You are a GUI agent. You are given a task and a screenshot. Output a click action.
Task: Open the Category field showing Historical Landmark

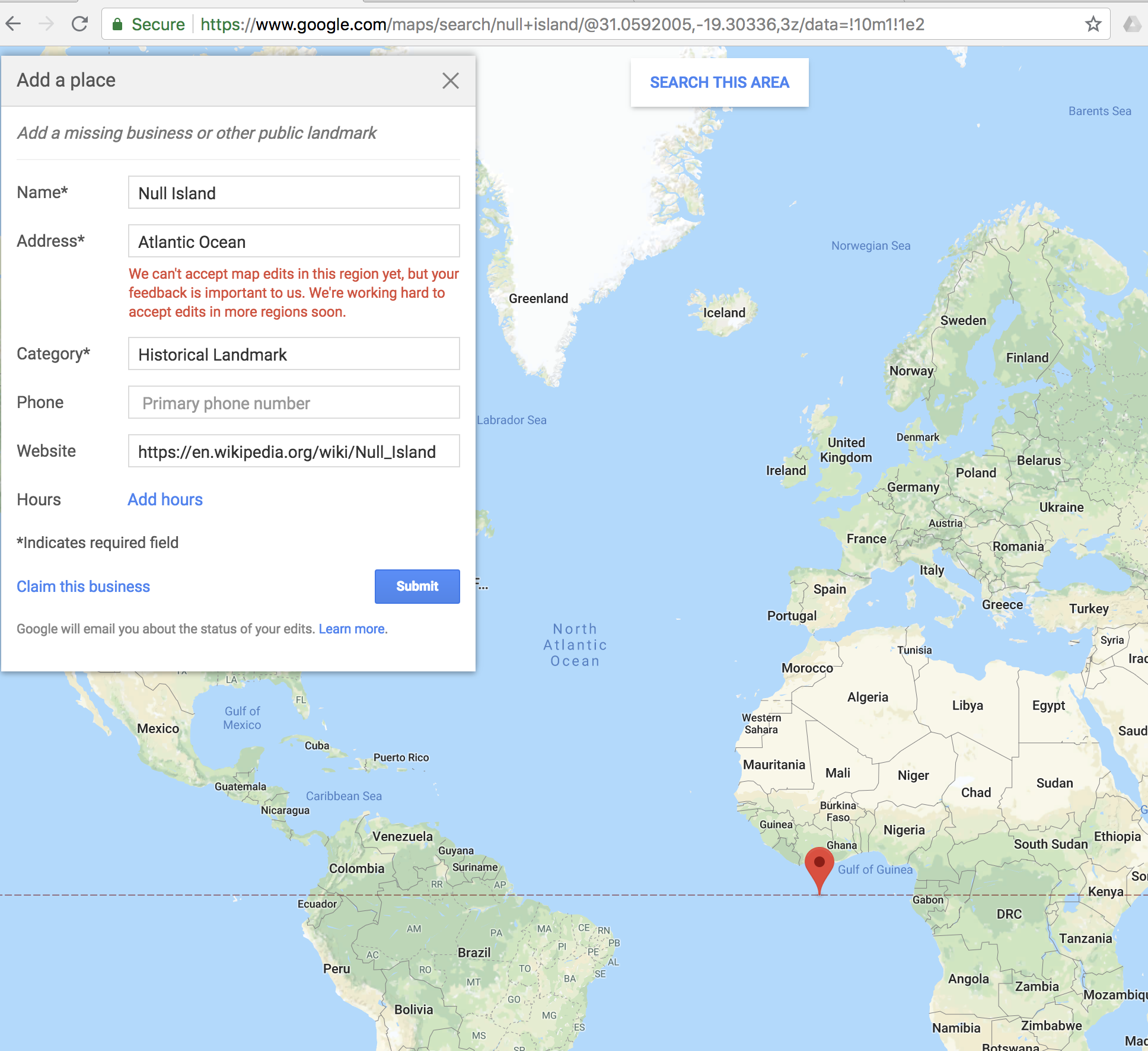point(294,354)
